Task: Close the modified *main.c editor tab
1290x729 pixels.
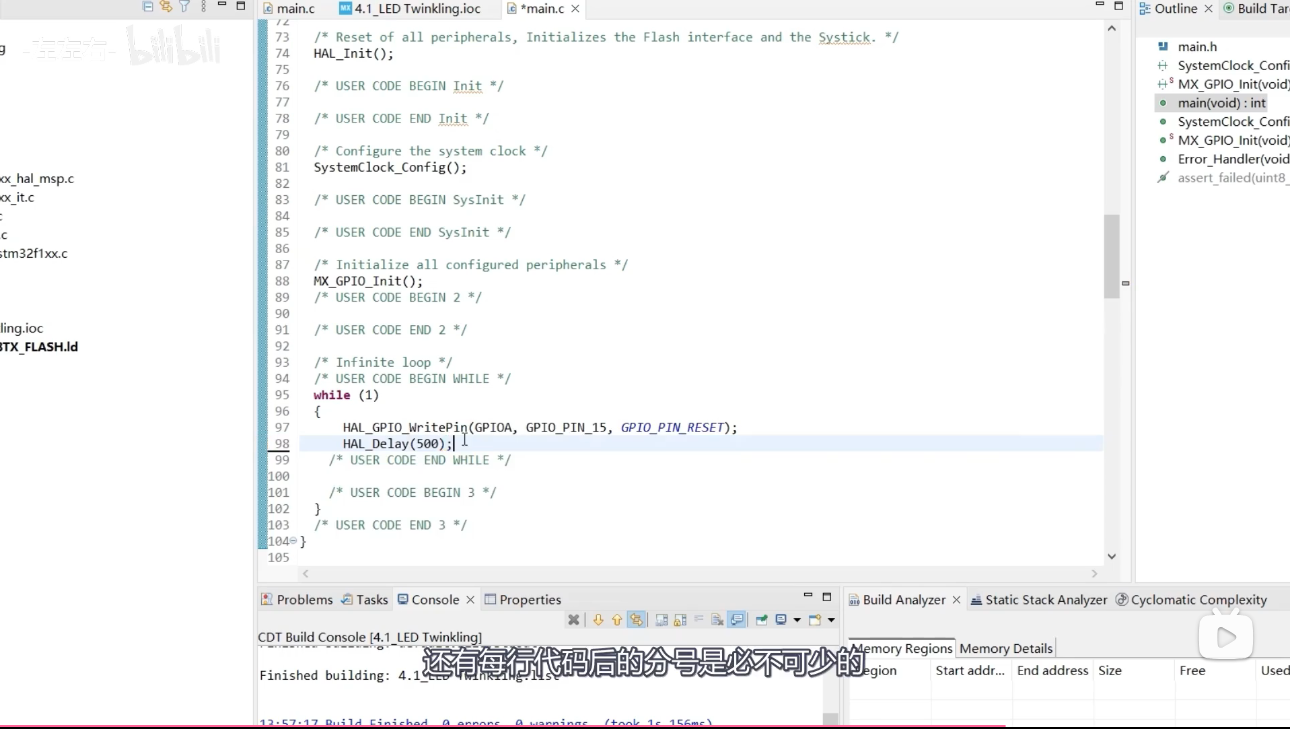Action: click(576, 9)
